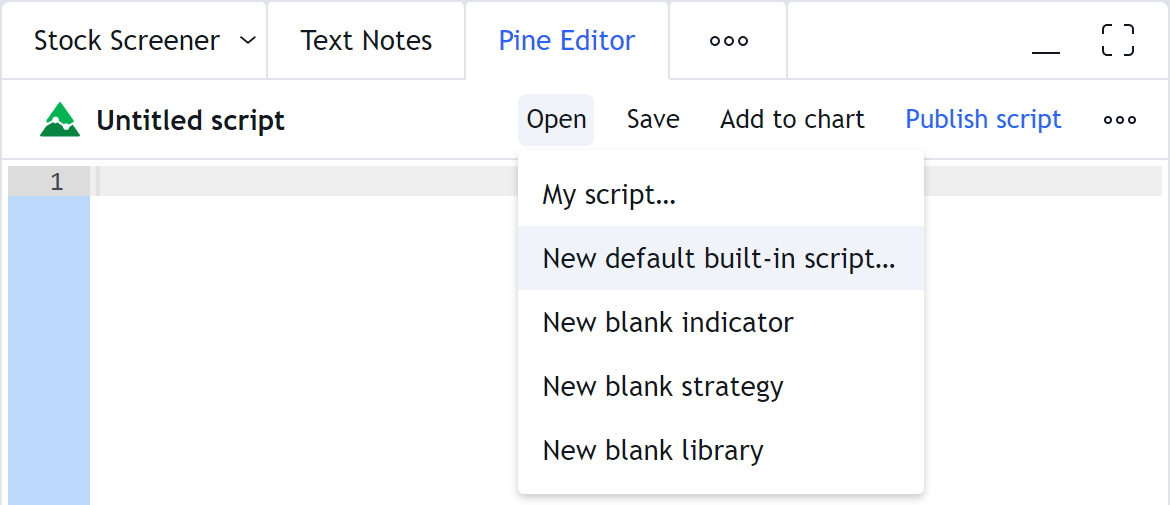
Task: Select New blank indicator
Action: (721, 322)
